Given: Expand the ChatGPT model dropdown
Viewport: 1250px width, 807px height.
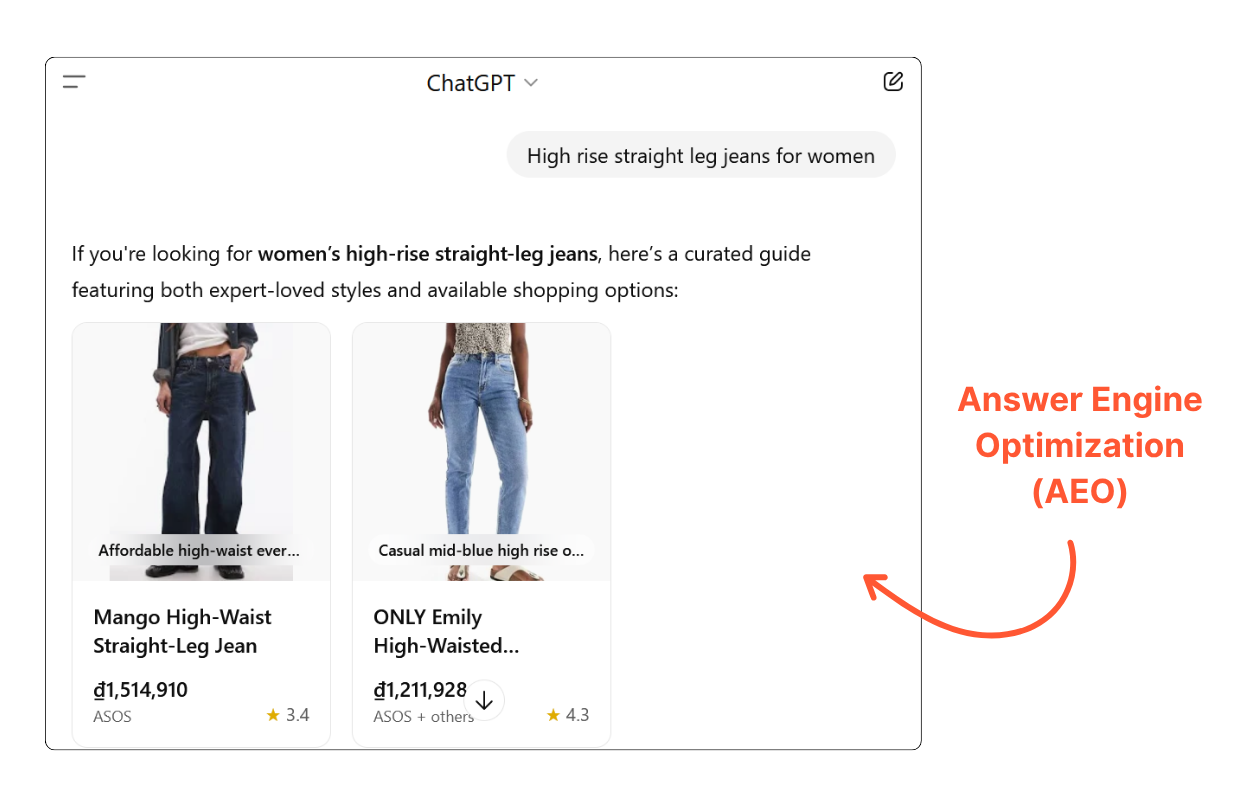Looking at the screenshot, I should pyautogui.click(x=482, y=83).
